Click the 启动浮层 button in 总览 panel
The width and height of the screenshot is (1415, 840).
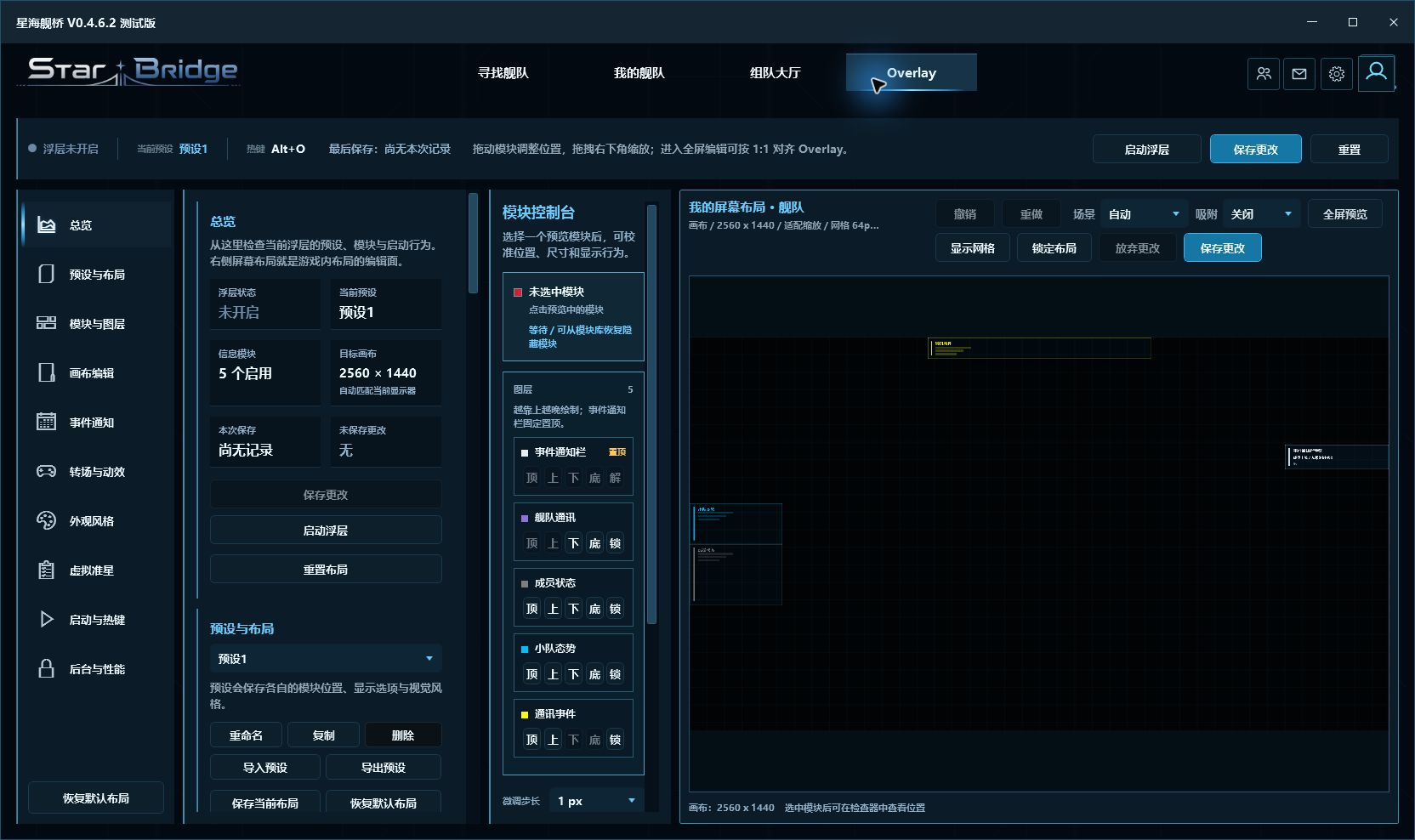(326, 530)
